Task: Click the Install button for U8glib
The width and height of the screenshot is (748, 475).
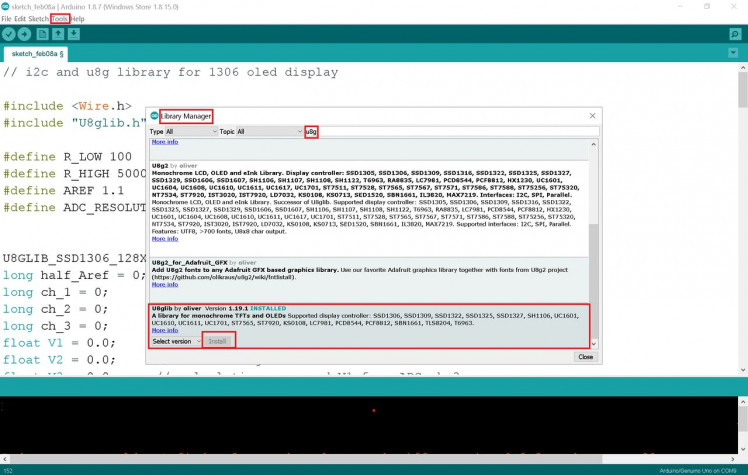Action: (218, 341)
